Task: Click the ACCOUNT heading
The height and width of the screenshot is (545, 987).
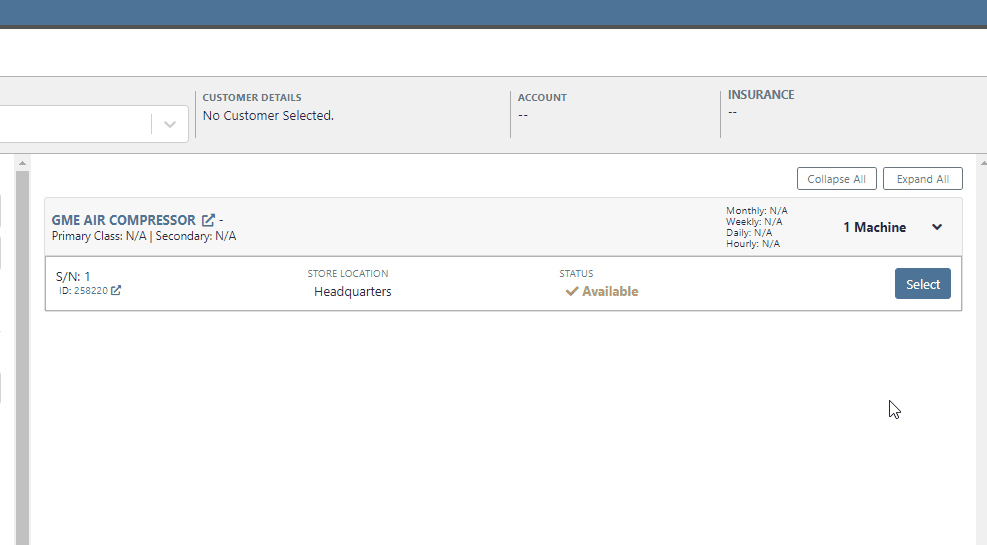Action: (542, 98)
